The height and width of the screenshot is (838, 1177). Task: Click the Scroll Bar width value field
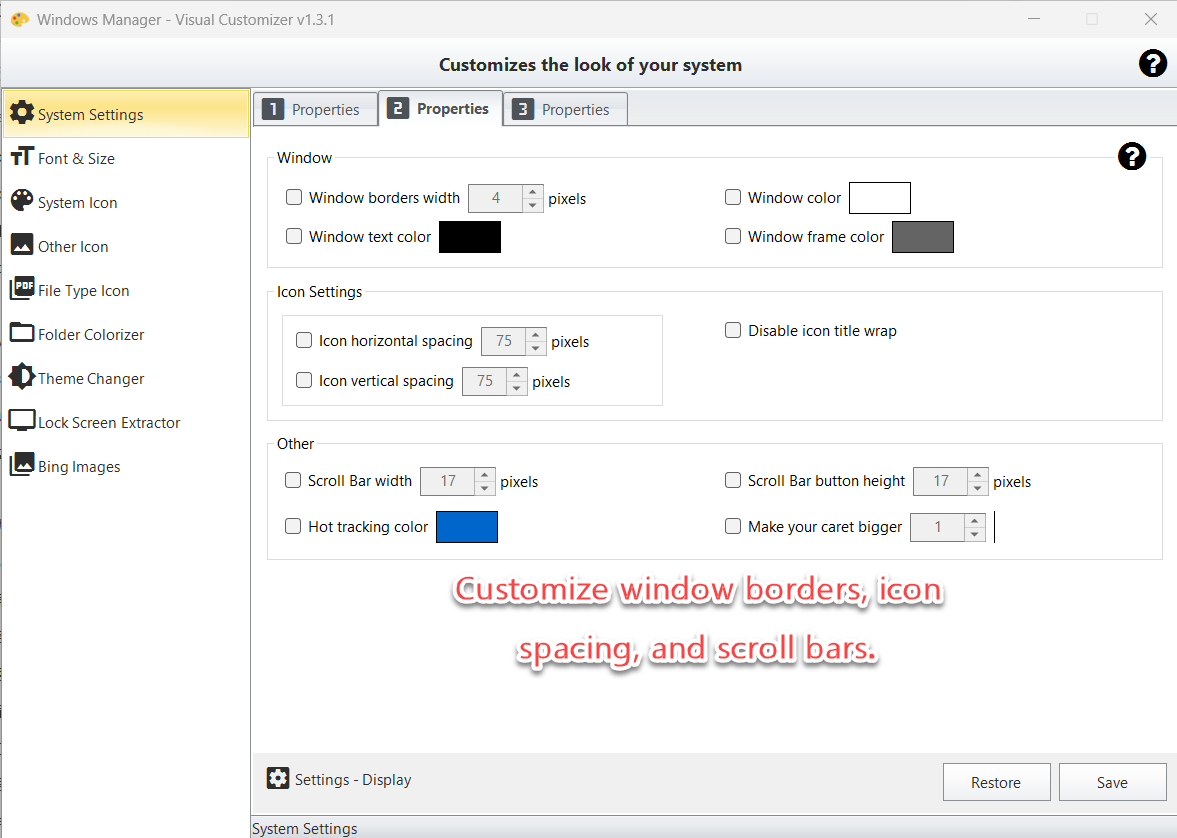(x=448, y=481)
